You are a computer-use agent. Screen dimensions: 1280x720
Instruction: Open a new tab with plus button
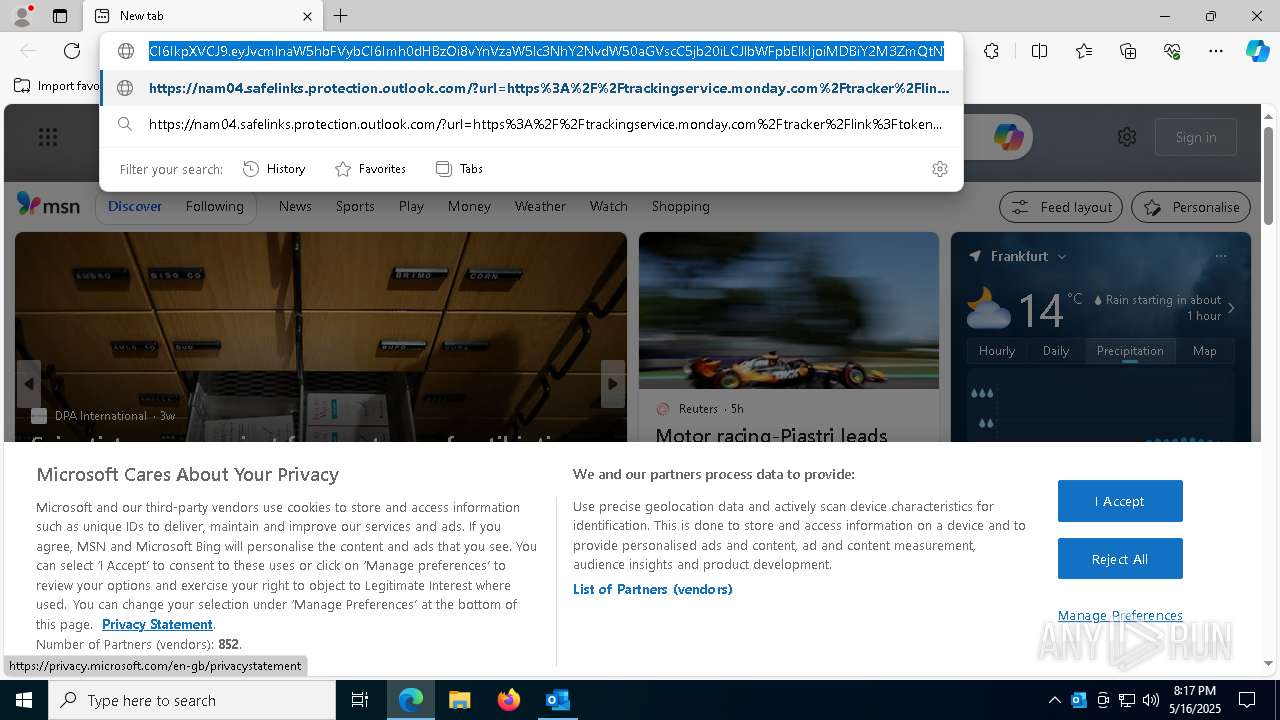click(x=341, y=16)
